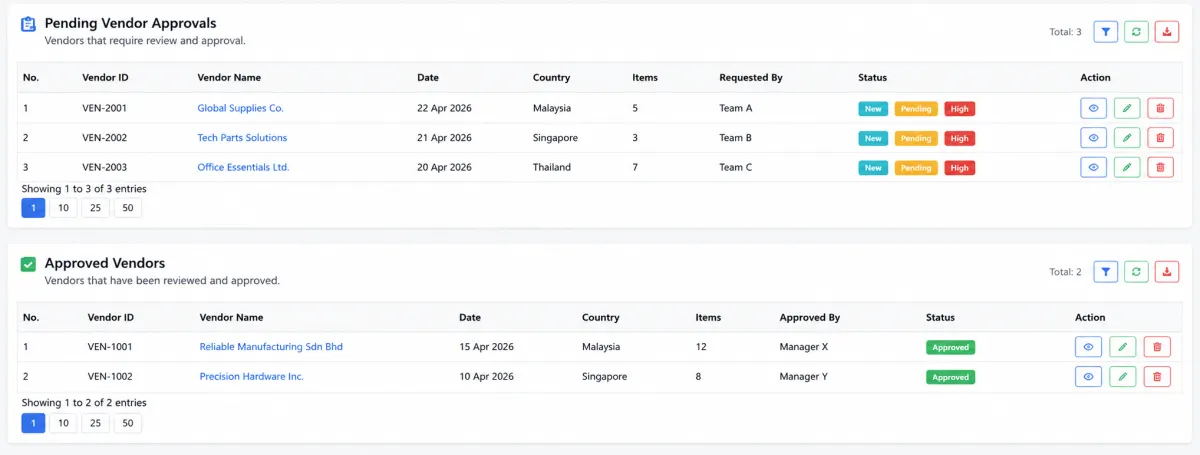Select the 'Manager Y' cell

805,377
